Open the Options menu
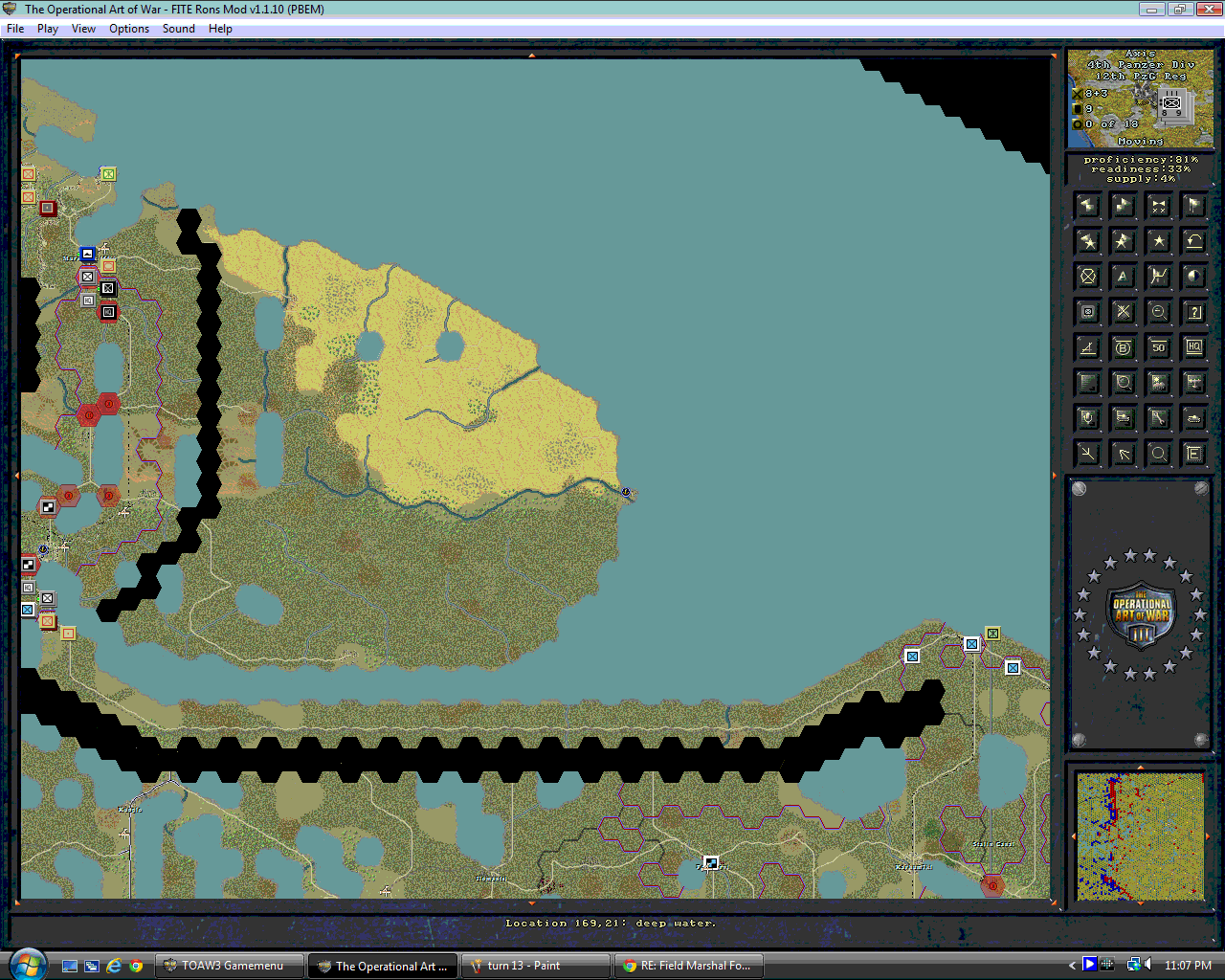This screenshot has height=980, width=1225. pyautogui.click(x=129, y=29)
